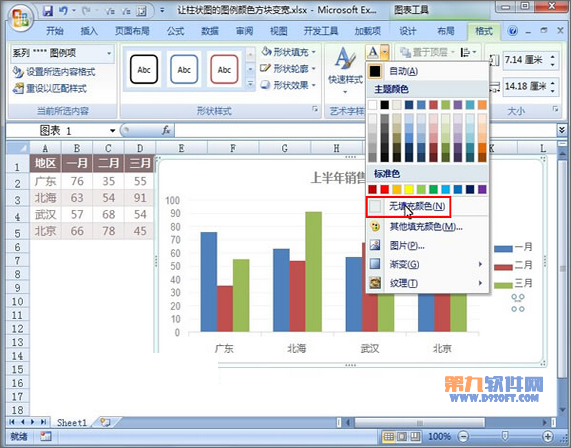The image size is (571, 448).
Task: Zoom out with the minus button
Action: coord(463,436)
